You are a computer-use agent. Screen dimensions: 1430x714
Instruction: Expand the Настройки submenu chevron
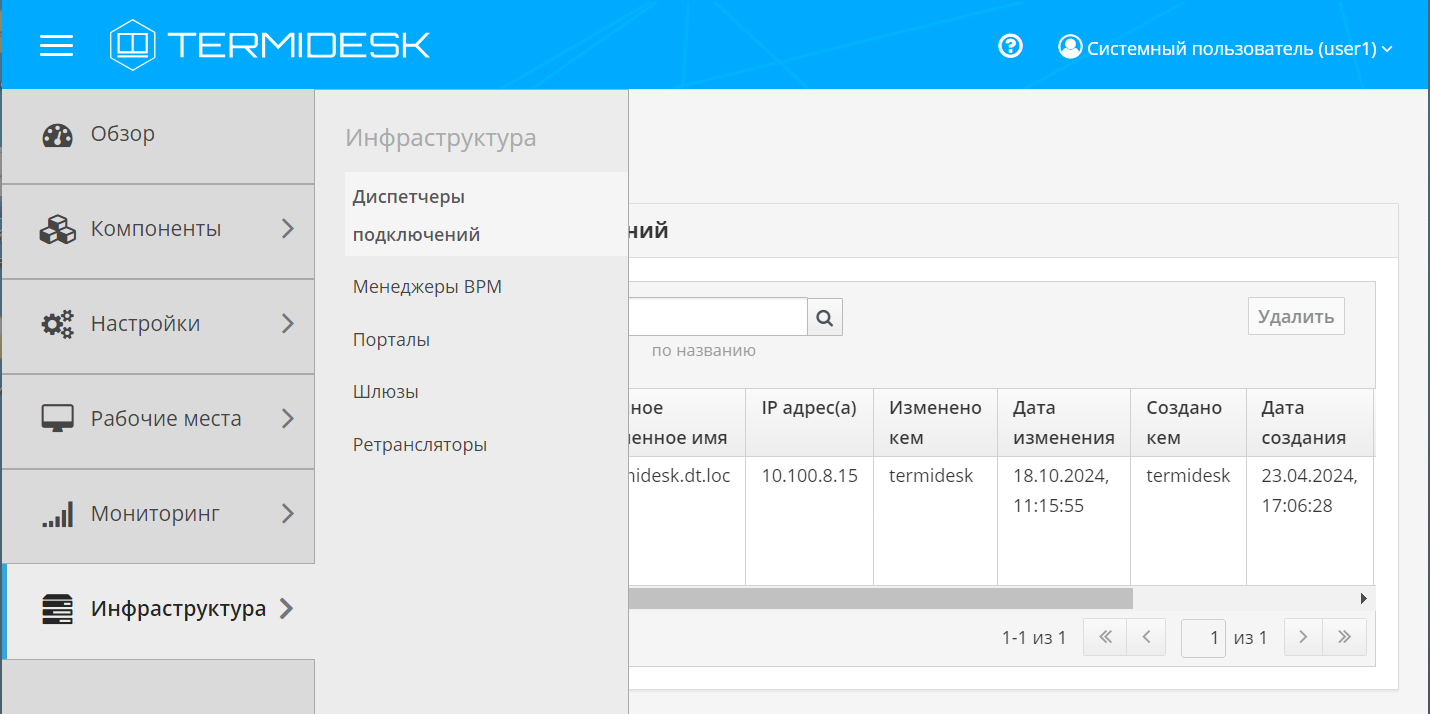[288, 324]
